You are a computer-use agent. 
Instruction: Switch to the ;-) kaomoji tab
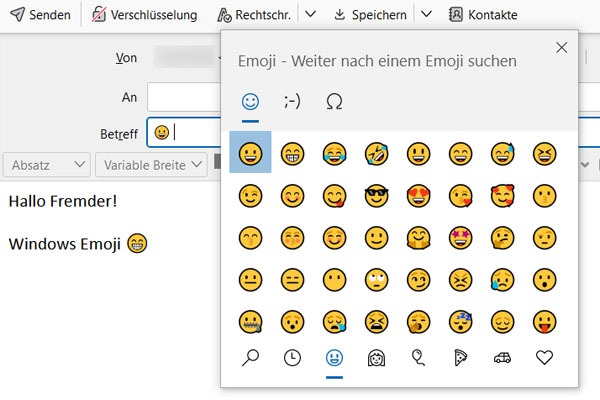292,102
